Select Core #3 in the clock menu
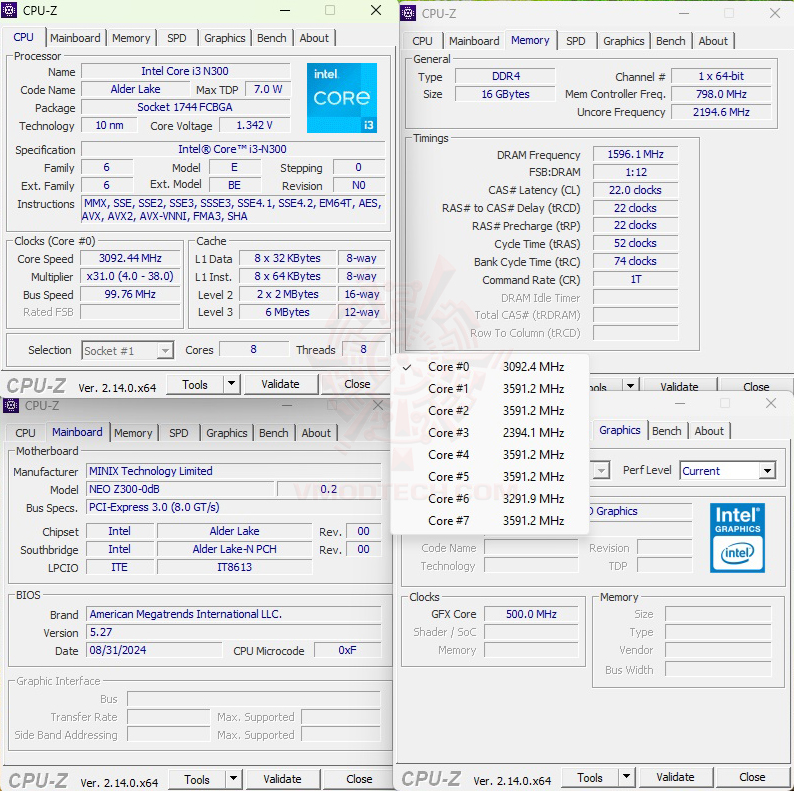794x791 pixels. coord(490,433)
